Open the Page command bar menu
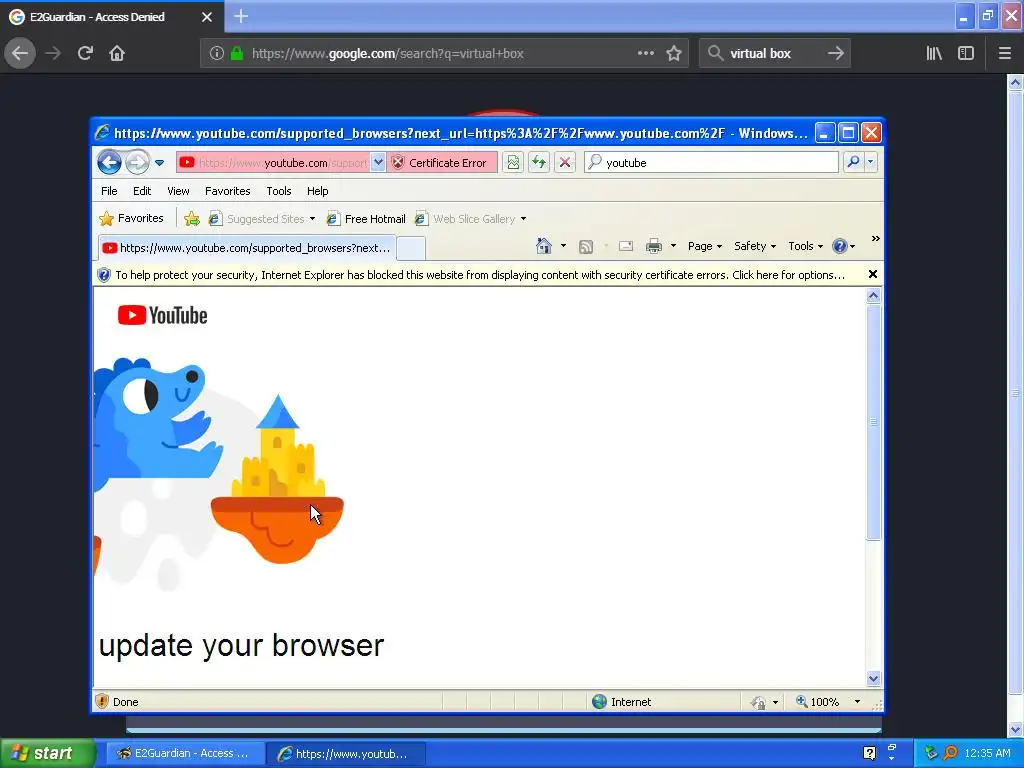1024x768 pixels. pos(705,246)
